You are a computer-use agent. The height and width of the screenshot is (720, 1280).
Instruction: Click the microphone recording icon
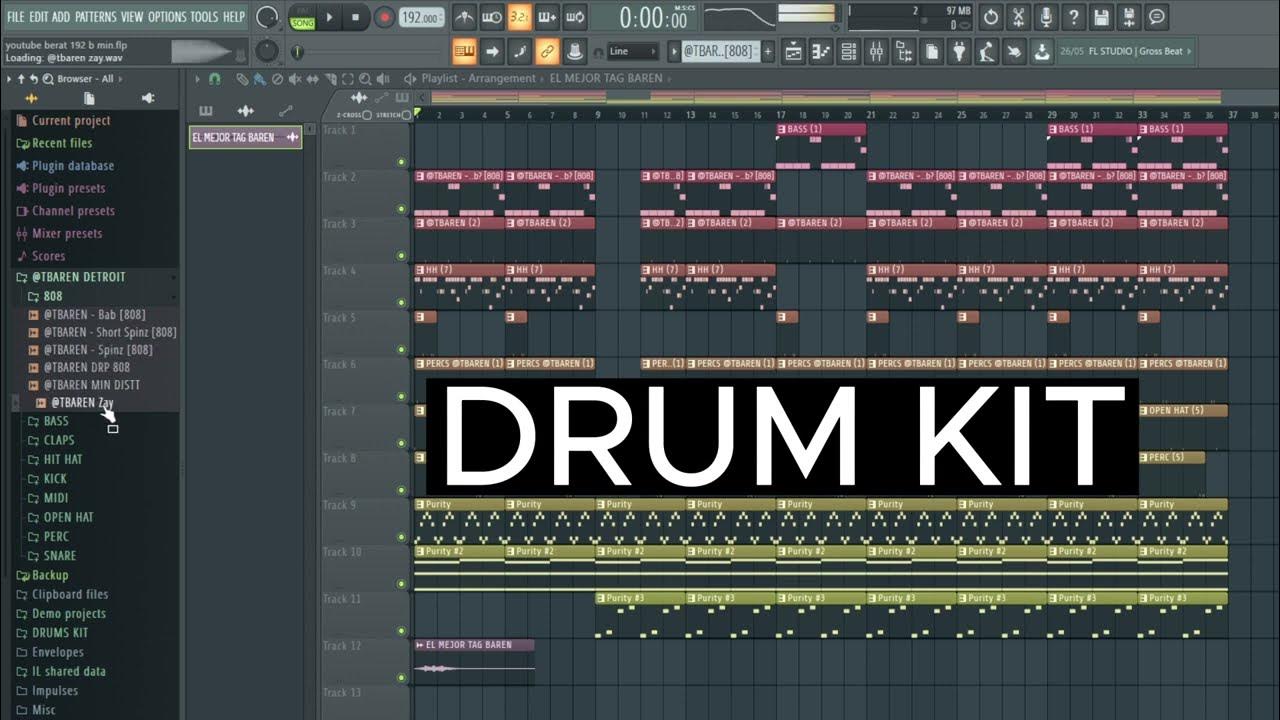pos(1046,17)
